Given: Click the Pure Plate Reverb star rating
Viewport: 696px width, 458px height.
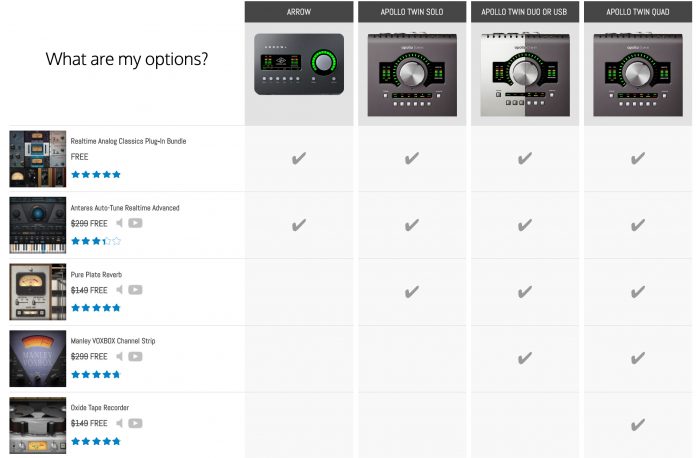Looking at the screenshot, I should [96, 307].
